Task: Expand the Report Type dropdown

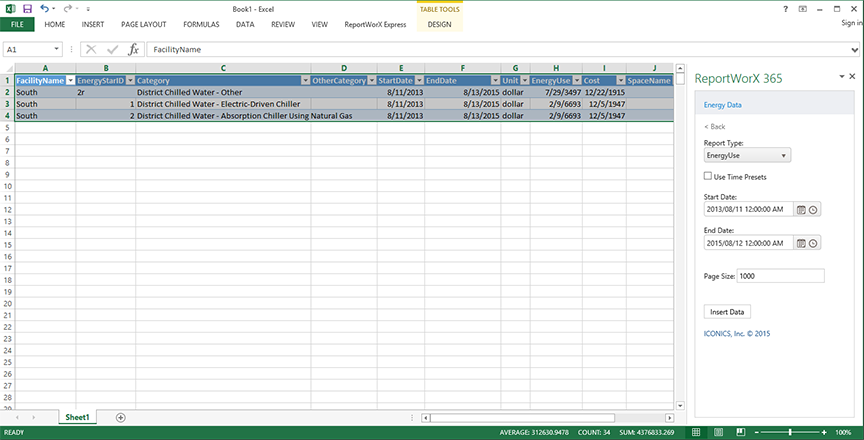Action: coord(783,155)
